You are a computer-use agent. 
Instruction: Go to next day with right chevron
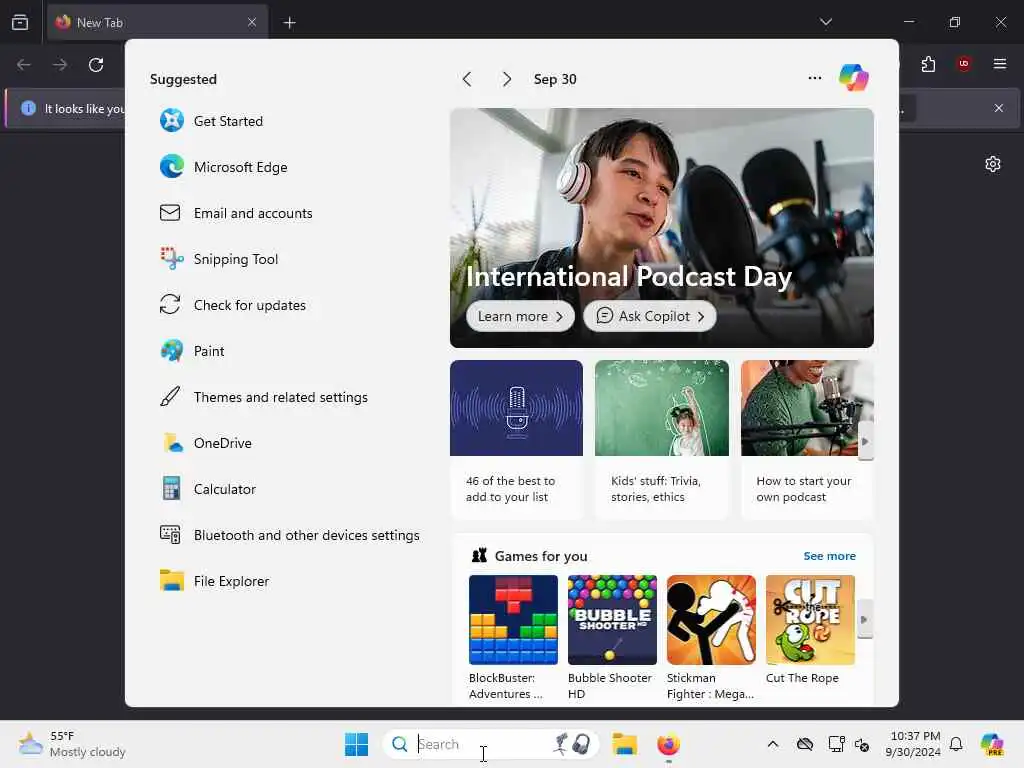507,79
